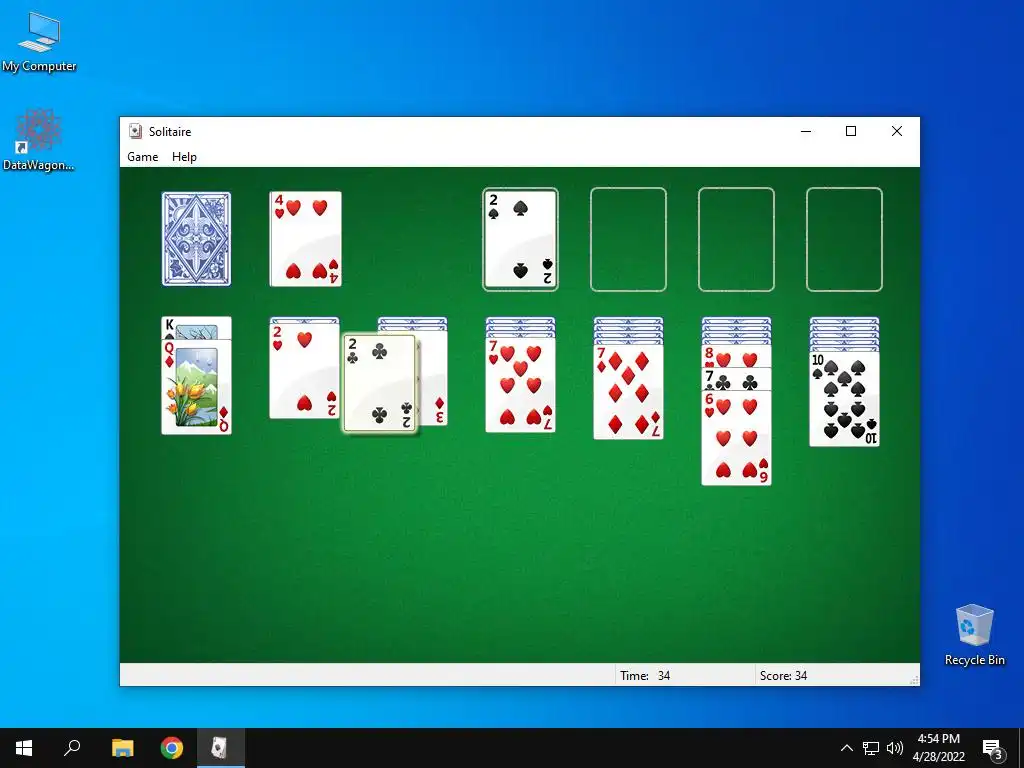Image resolution: width=1024 pixels, height=768 pixels.
Task: Open the clock showing 4:54 PM
Action: pos(938,748)
